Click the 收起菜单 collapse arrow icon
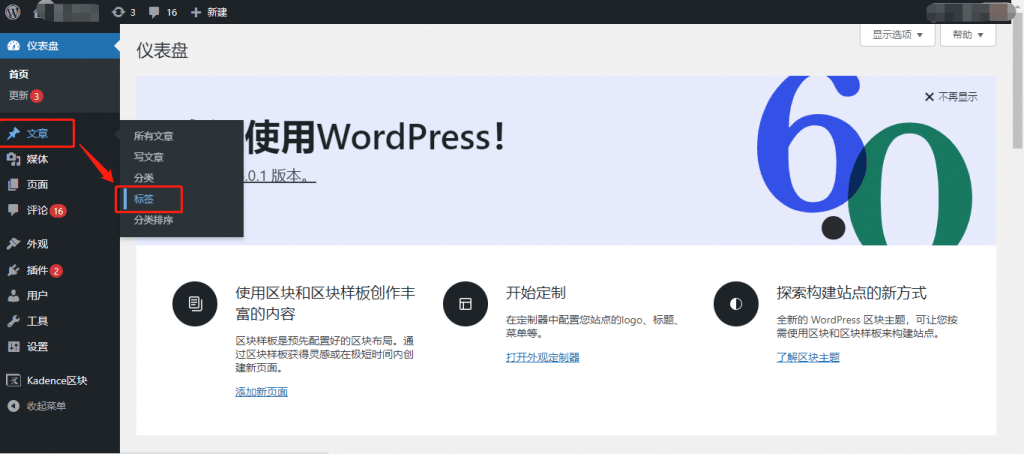The height and width of the screenshot is (454, 1024). (14, 406)
